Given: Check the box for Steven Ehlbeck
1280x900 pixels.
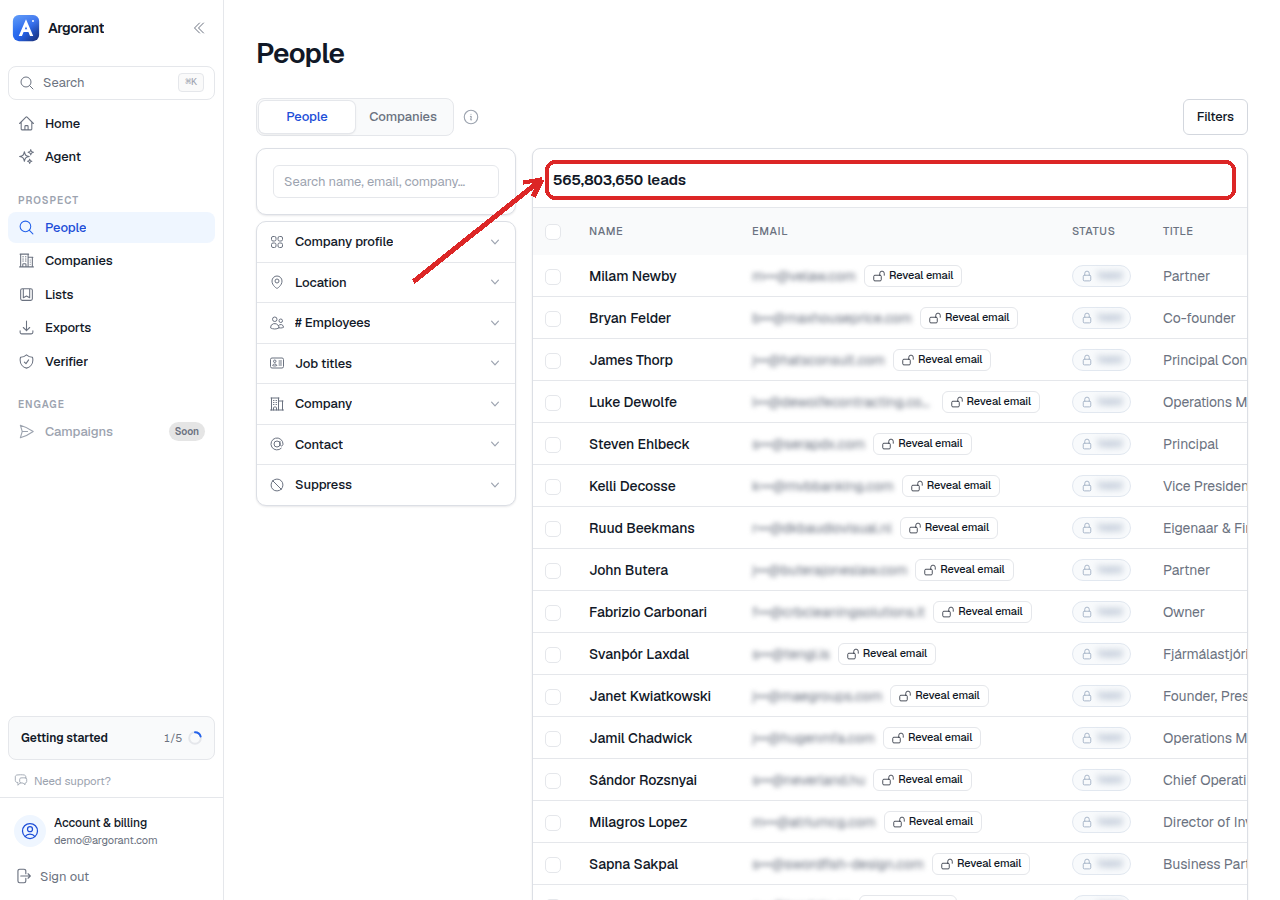Looking at the screenshot, I should (x=553, y=445).
